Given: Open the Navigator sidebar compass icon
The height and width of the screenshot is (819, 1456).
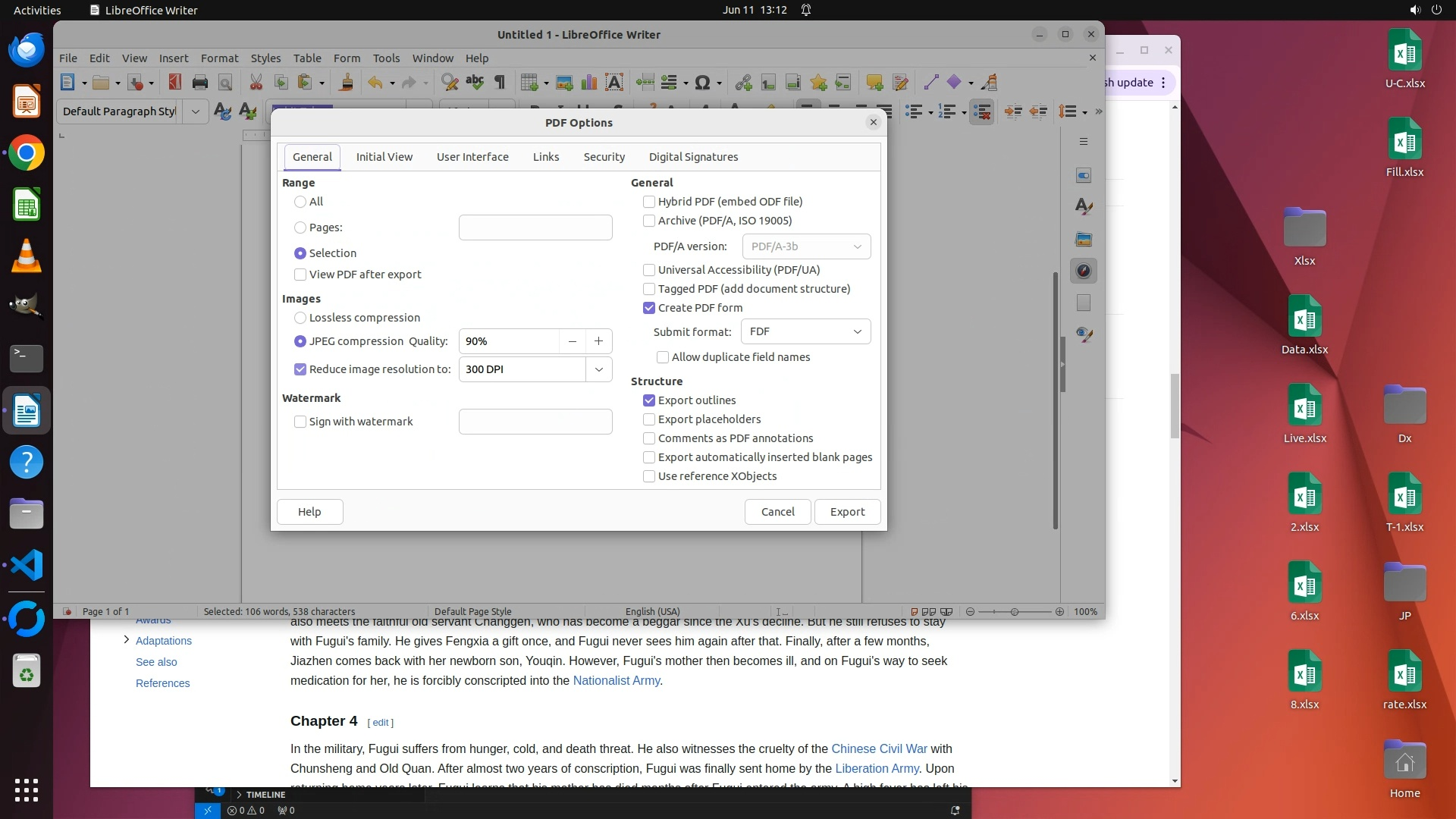Looking at the screenshot, I should pyautogui.click(x=1084, y=271).
